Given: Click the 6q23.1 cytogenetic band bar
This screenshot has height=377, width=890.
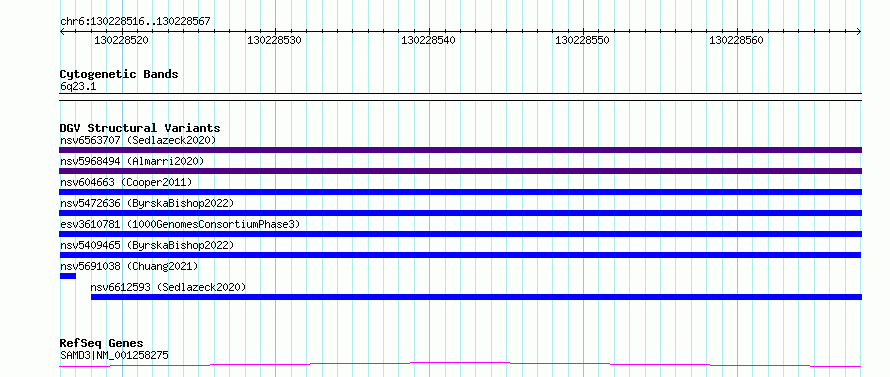Looking at the screenshot, I should pyautogui.click(x=460, y=97).
